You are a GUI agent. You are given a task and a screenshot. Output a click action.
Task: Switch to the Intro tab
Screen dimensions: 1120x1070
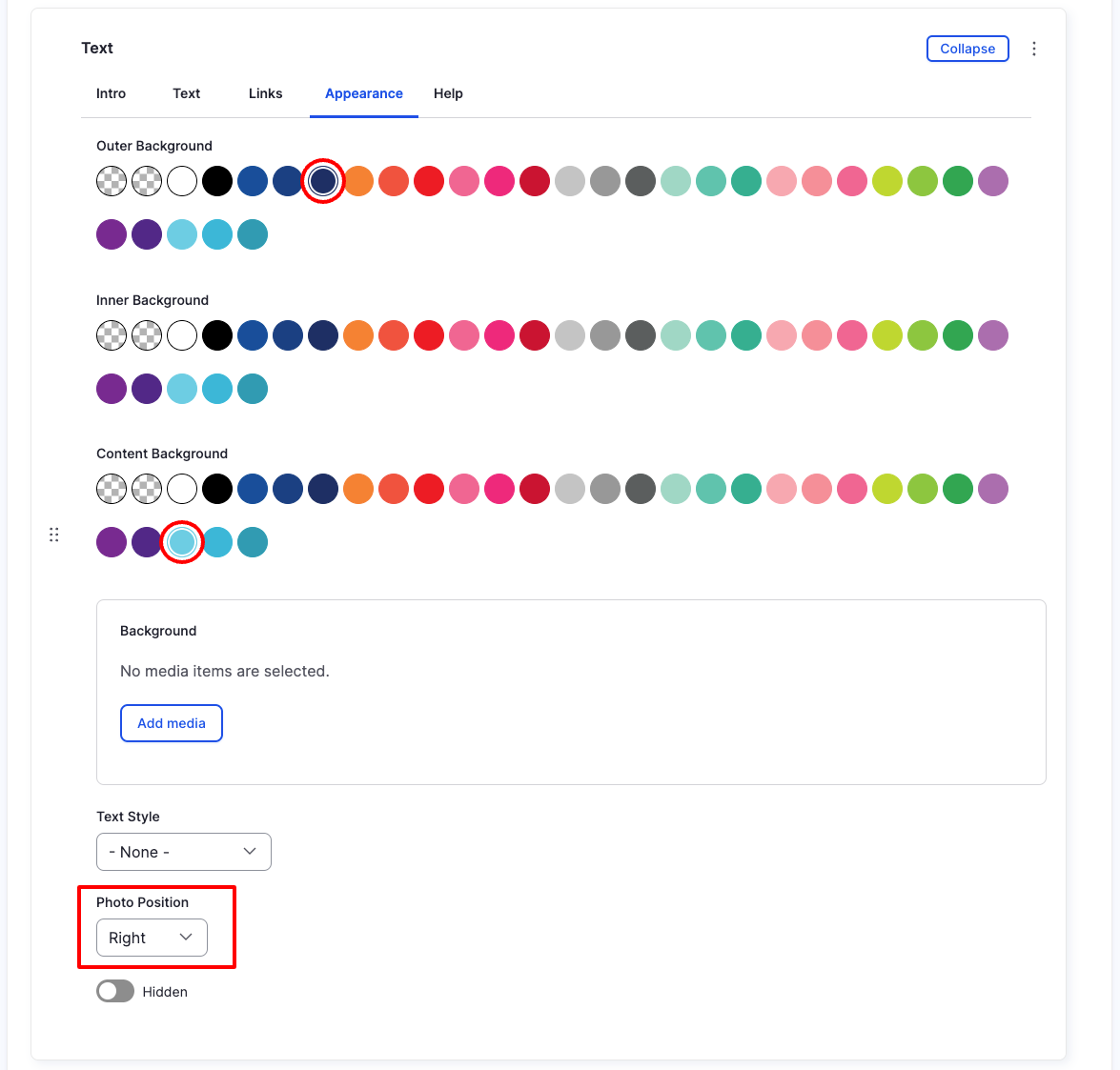coord(111,93)
